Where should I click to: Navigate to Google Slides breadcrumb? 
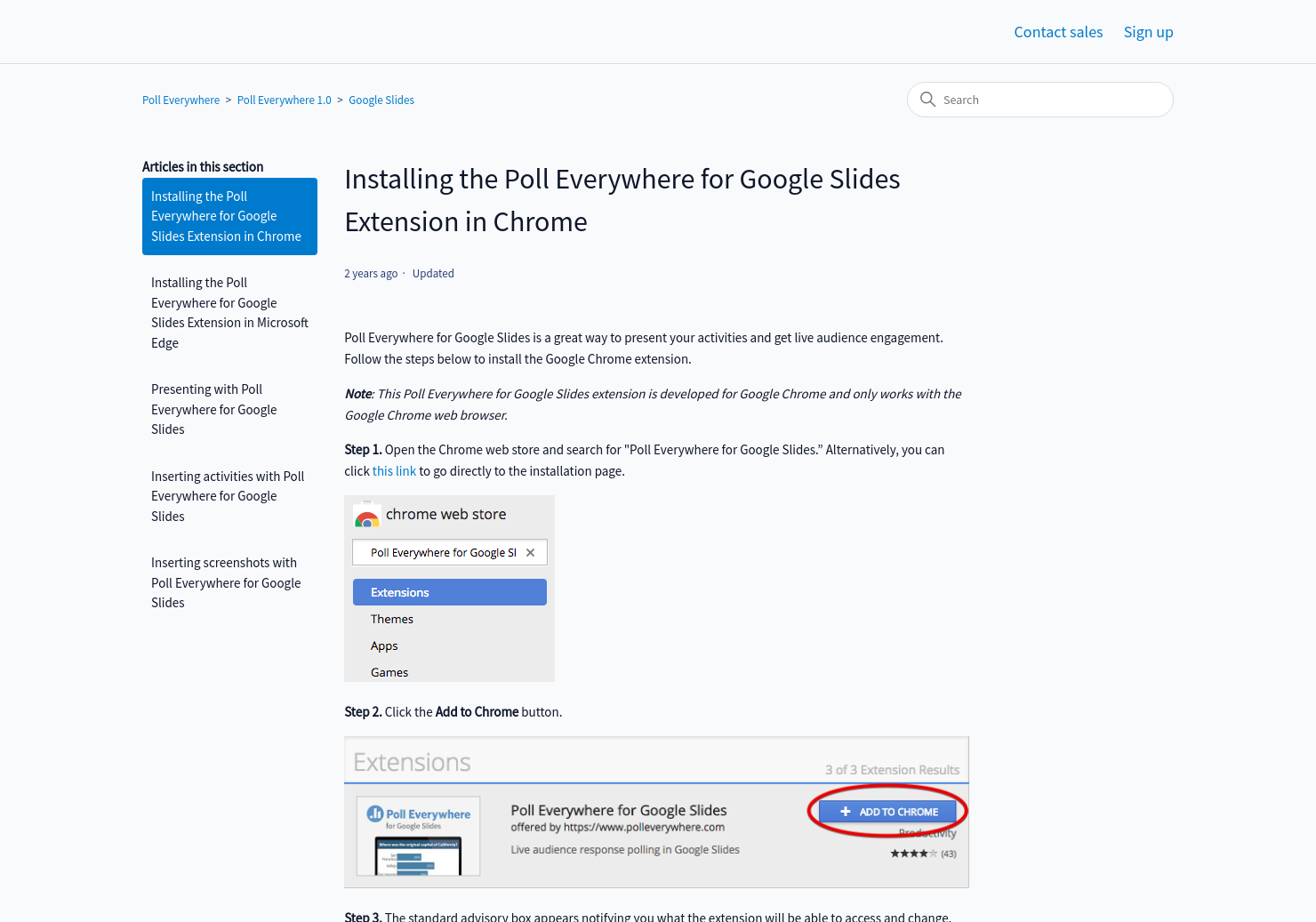[381, 100]
